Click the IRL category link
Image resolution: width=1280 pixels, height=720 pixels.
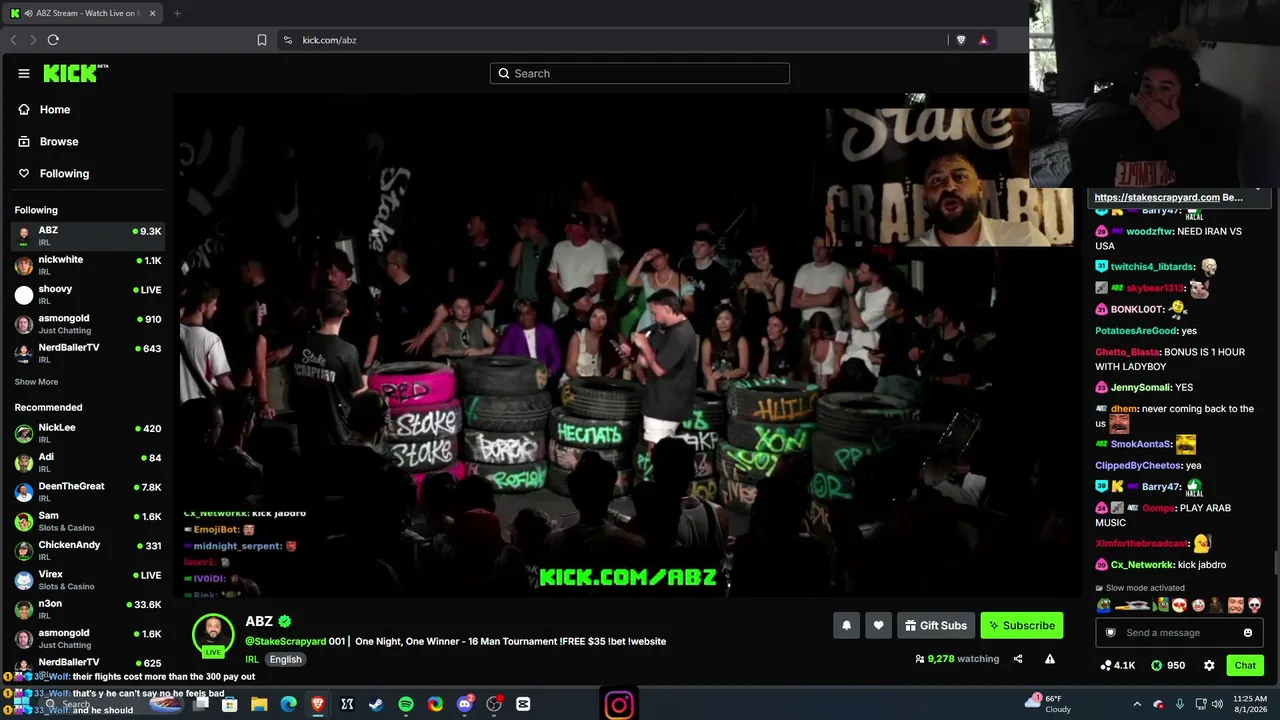[252, 659]
